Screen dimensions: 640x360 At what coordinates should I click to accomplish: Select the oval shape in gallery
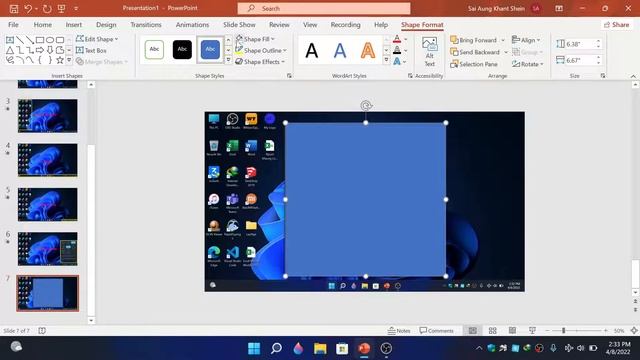point(50,40)
